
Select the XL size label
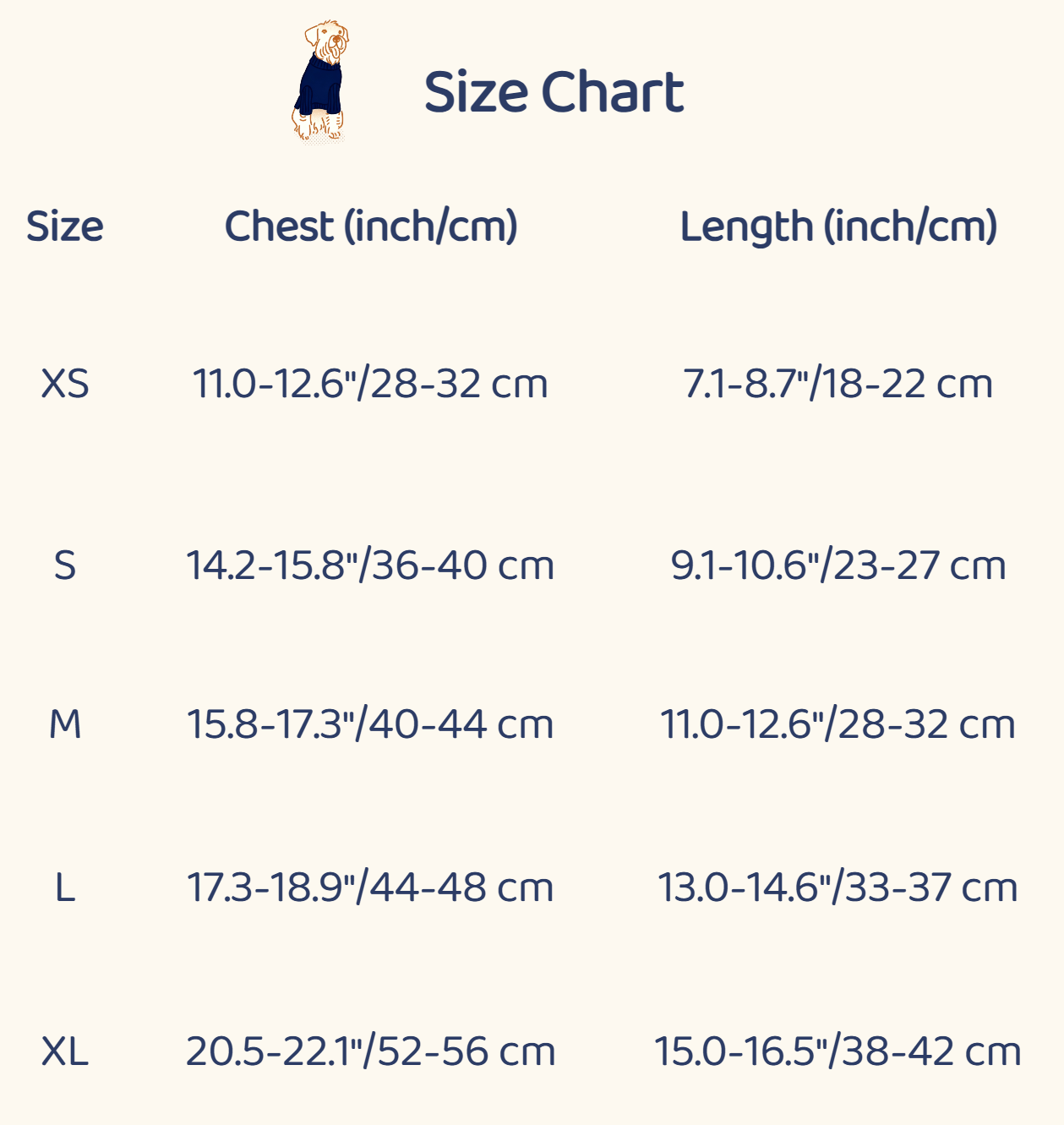65,1051
